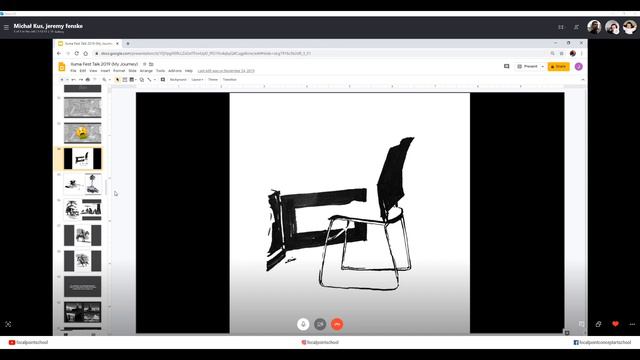Screen dimensions: 640x360
Task: Open the zoom level dropdown arrow
Action: (109, 80)
